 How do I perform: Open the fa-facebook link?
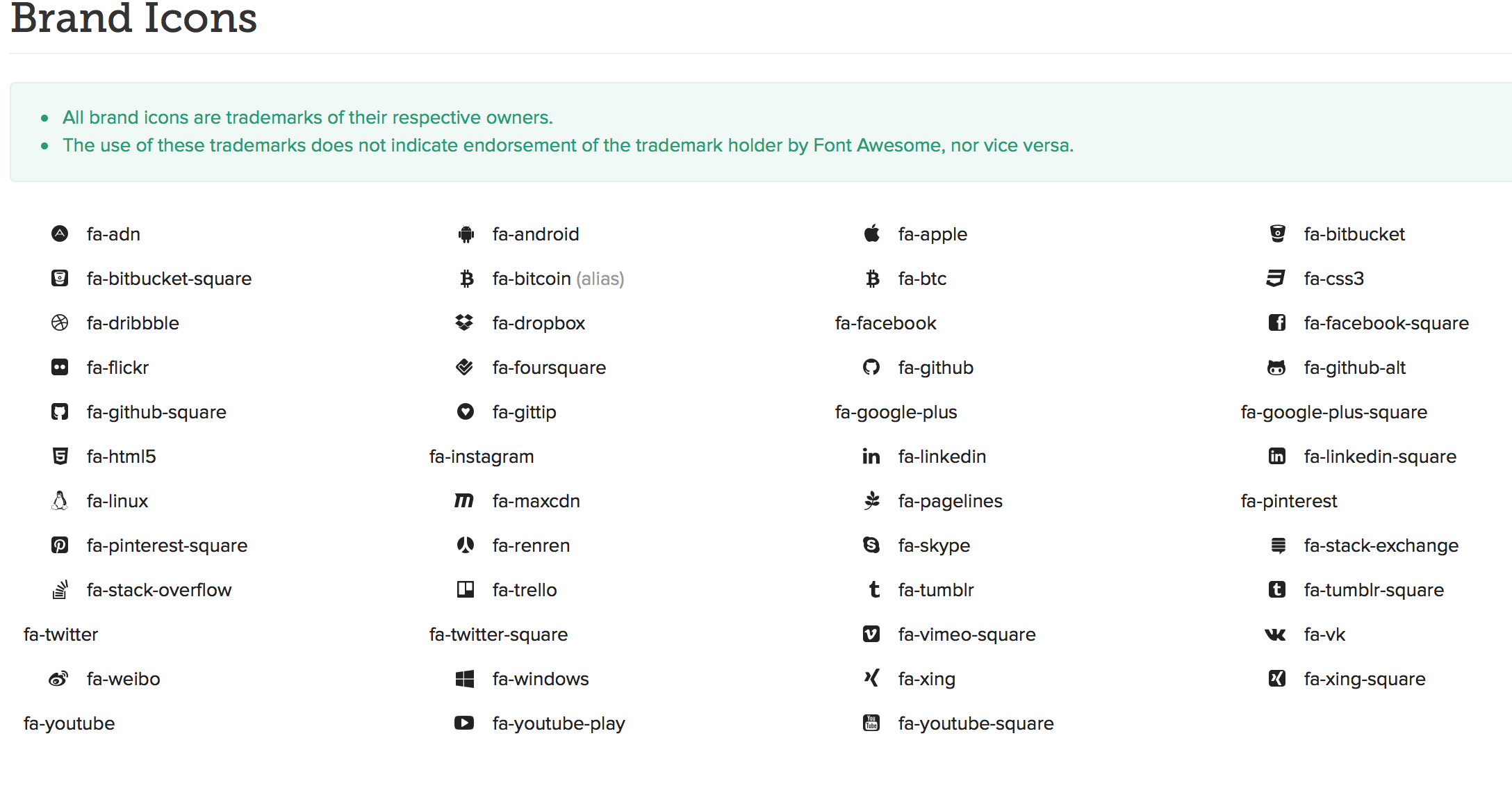(x=885, y=322)
